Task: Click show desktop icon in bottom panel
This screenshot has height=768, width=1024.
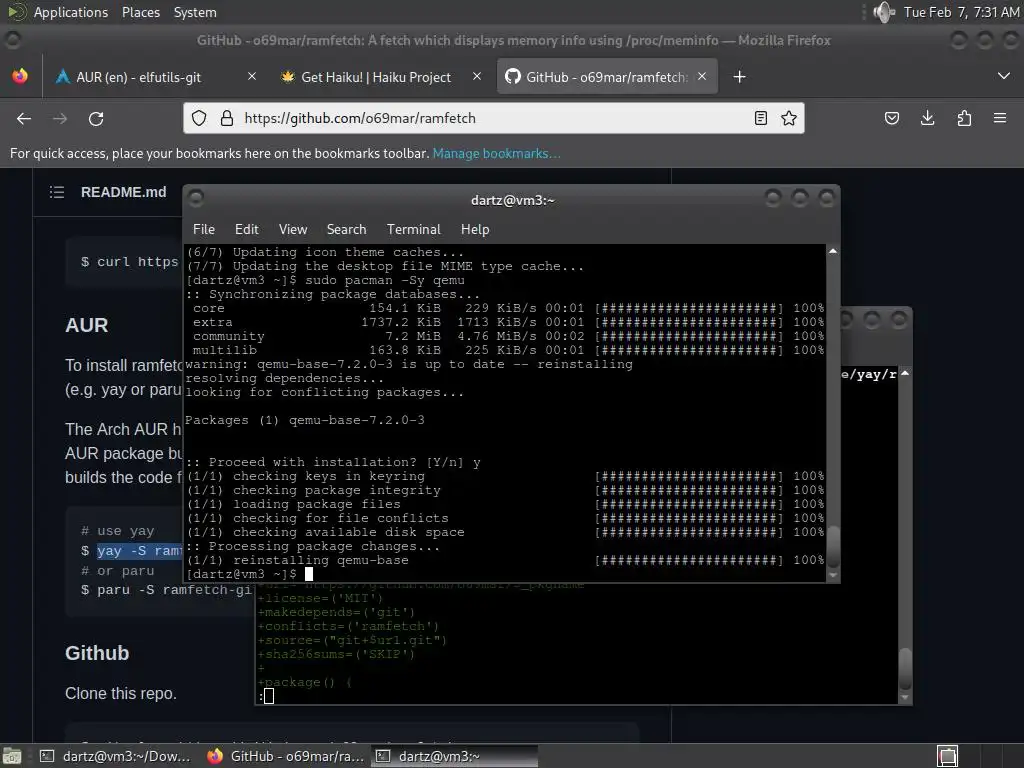Action: (x=12, y=756)
